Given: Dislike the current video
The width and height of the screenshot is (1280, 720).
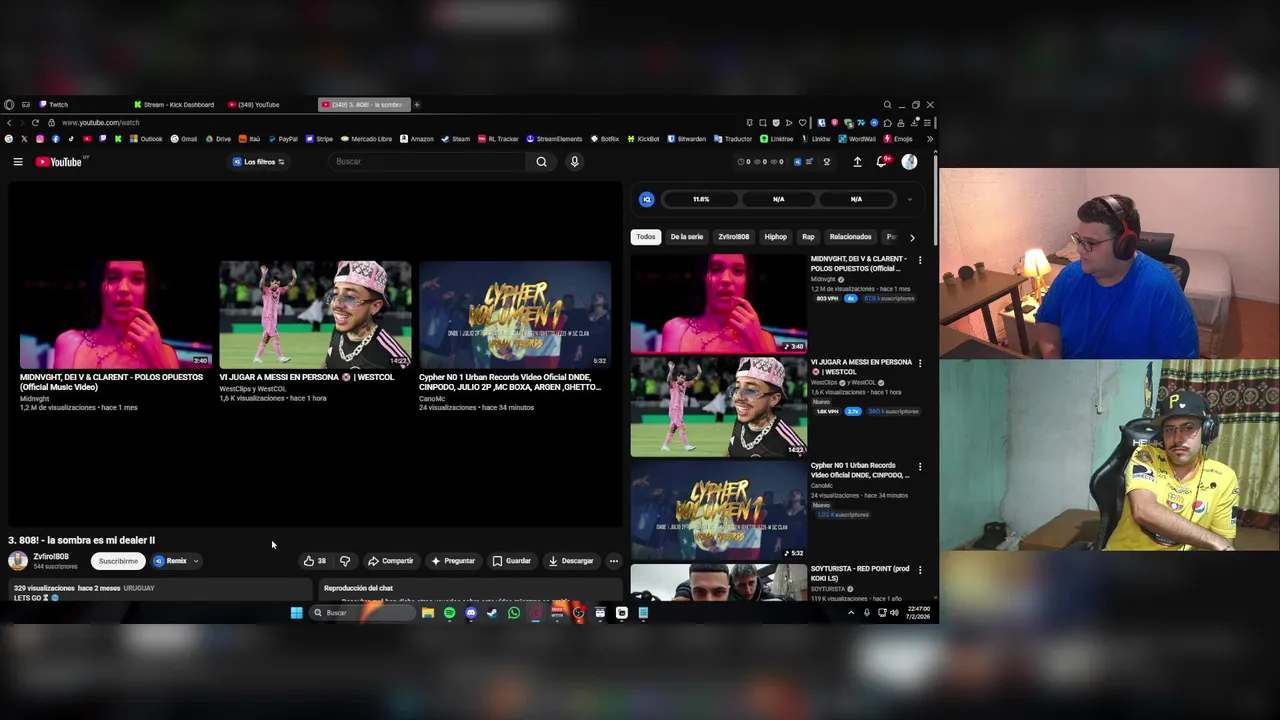Looking at the screenshot, I should tap(345, 561).
